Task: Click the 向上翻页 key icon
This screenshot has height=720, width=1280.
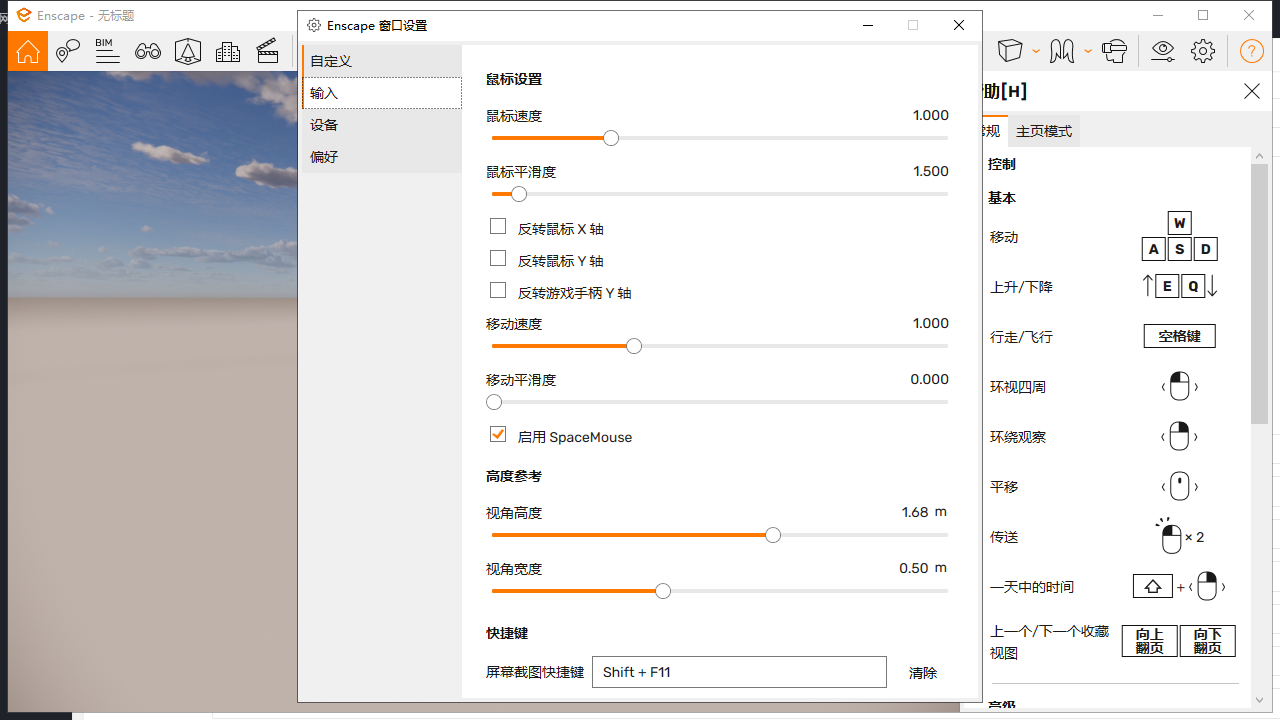Action: point(1150,641)
